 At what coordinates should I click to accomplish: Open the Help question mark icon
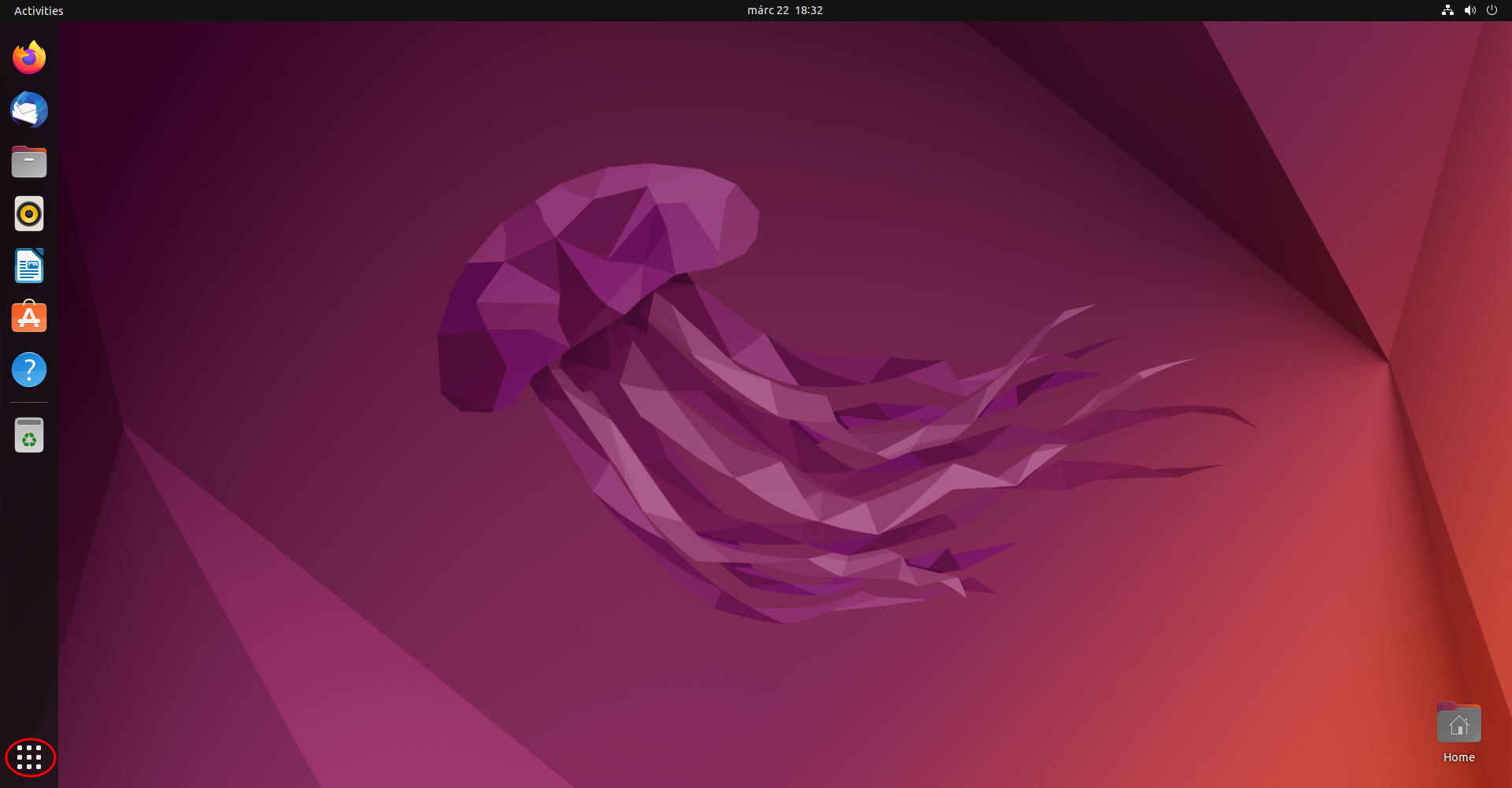(29, 370)
